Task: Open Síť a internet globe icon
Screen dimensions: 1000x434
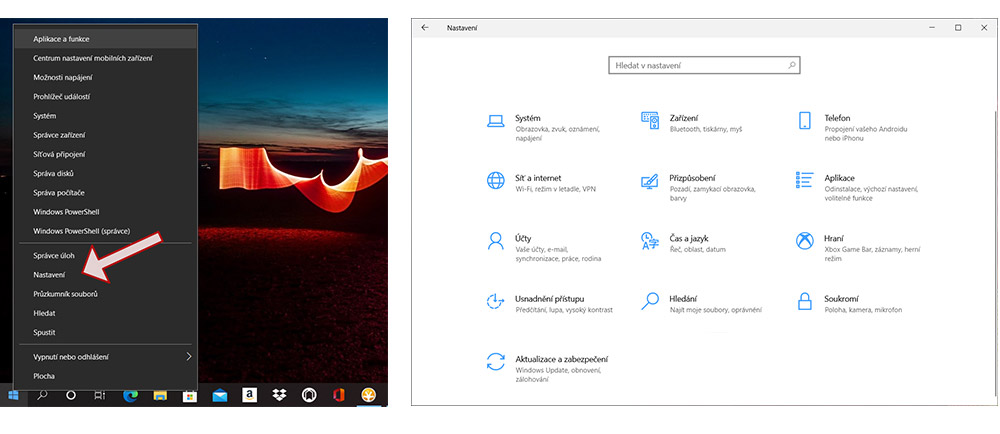Action: [495, 181]
